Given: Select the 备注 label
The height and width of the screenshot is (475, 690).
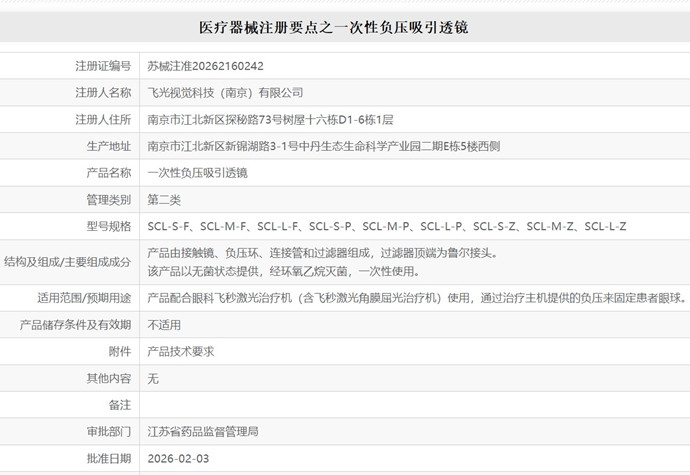Looking at the screenshot, I should 120,405.
